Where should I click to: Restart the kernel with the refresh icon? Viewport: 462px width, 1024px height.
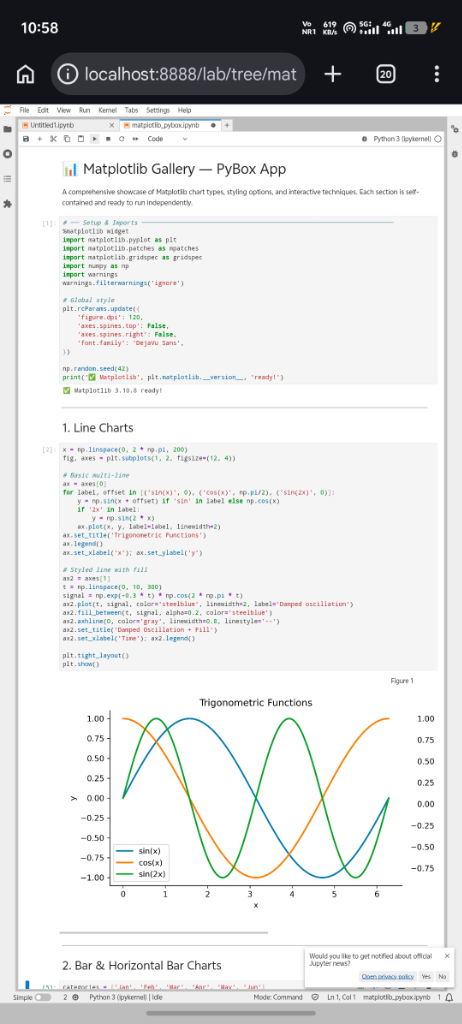point(122,139)
